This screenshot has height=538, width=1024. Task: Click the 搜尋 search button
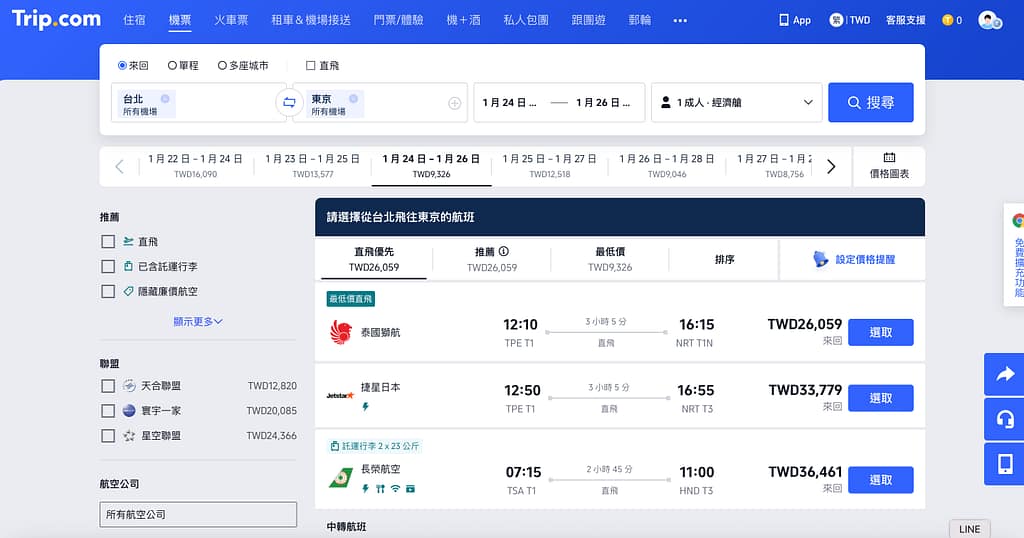click(x=871, y=103)
